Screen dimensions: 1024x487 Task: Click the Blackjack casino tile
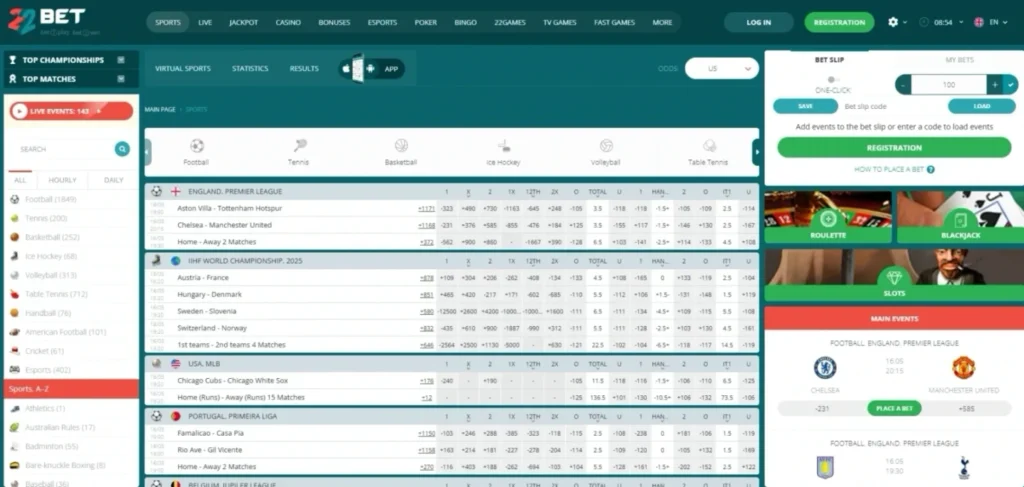coord(960,217)
